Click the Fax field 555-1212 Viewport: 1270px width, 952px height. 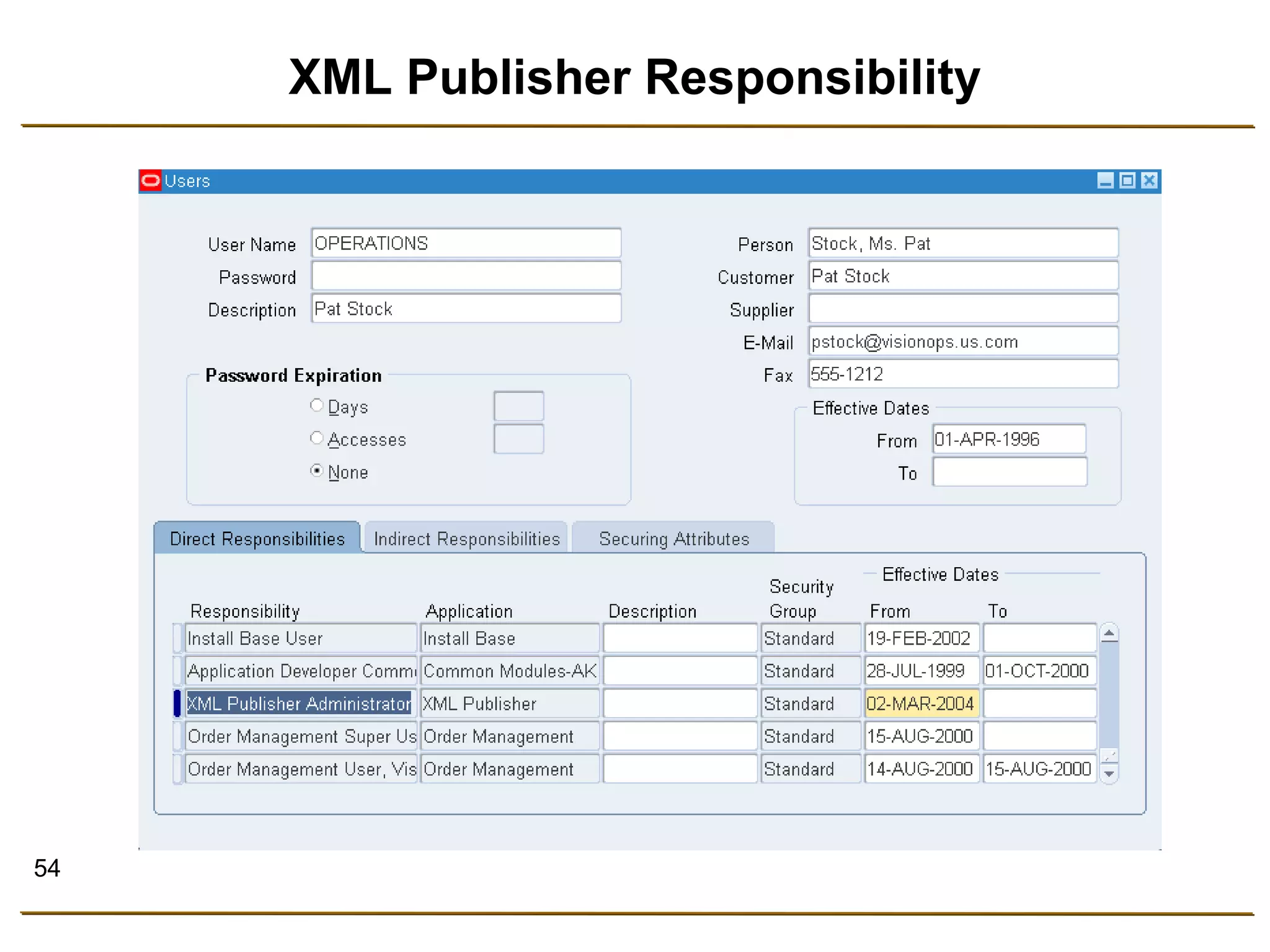click(964, 374)
